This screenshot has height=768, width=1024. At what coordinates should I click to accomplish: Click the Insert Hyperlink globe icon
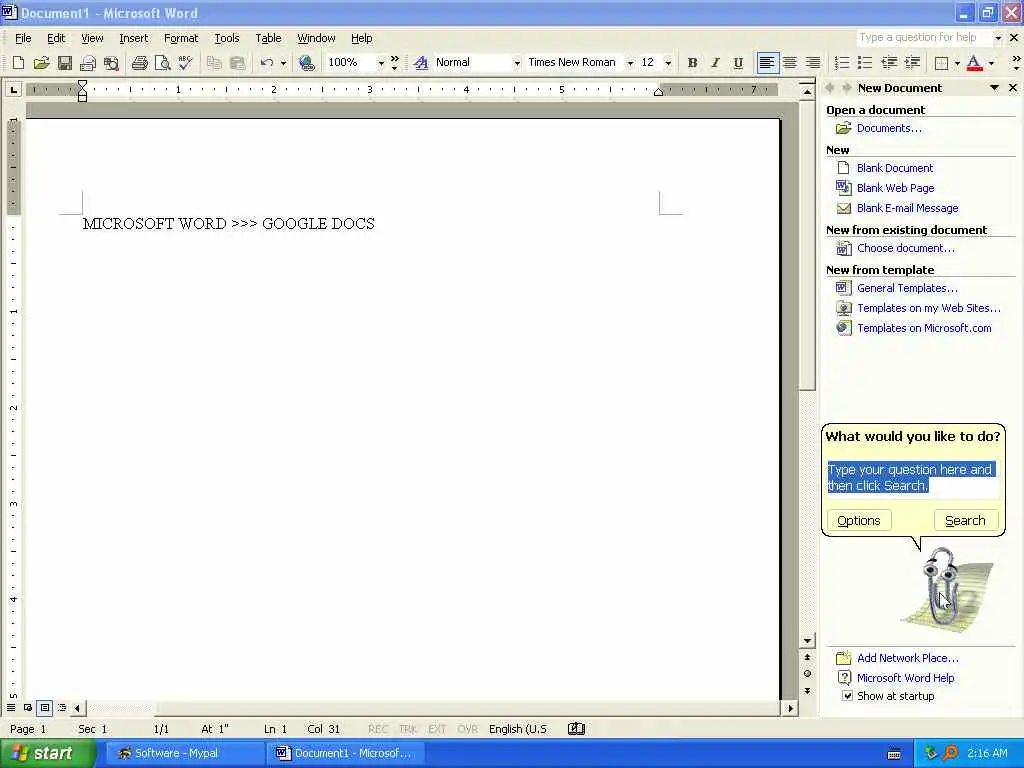(306, 63)
